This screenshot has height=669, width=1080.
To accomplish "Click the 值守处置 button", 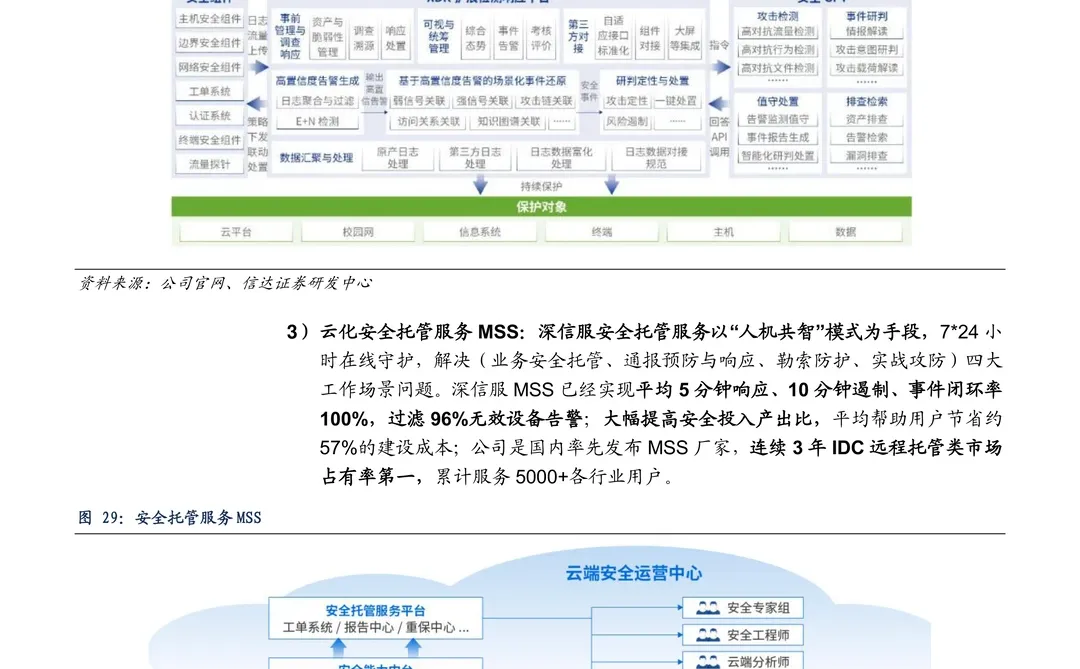I will pyautogui.click(x=777, y=99).
